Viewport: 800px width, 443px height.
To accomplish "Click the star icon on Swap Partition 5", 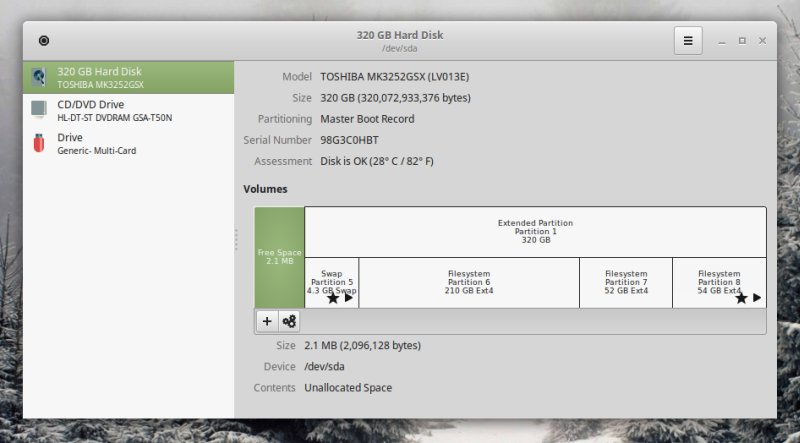I will pos(332,298).
